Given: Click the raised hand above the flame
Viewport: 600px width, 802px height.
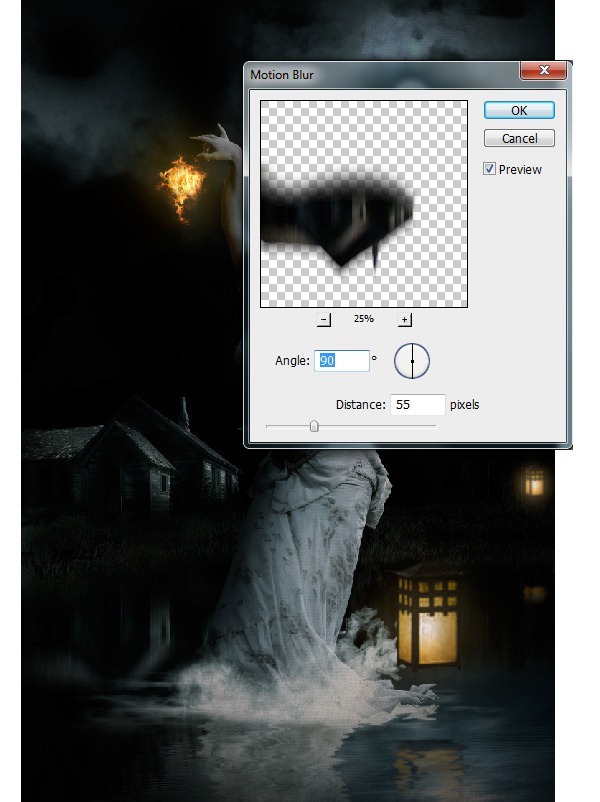Looking at the screenshot, I should (x=219, y=145).
